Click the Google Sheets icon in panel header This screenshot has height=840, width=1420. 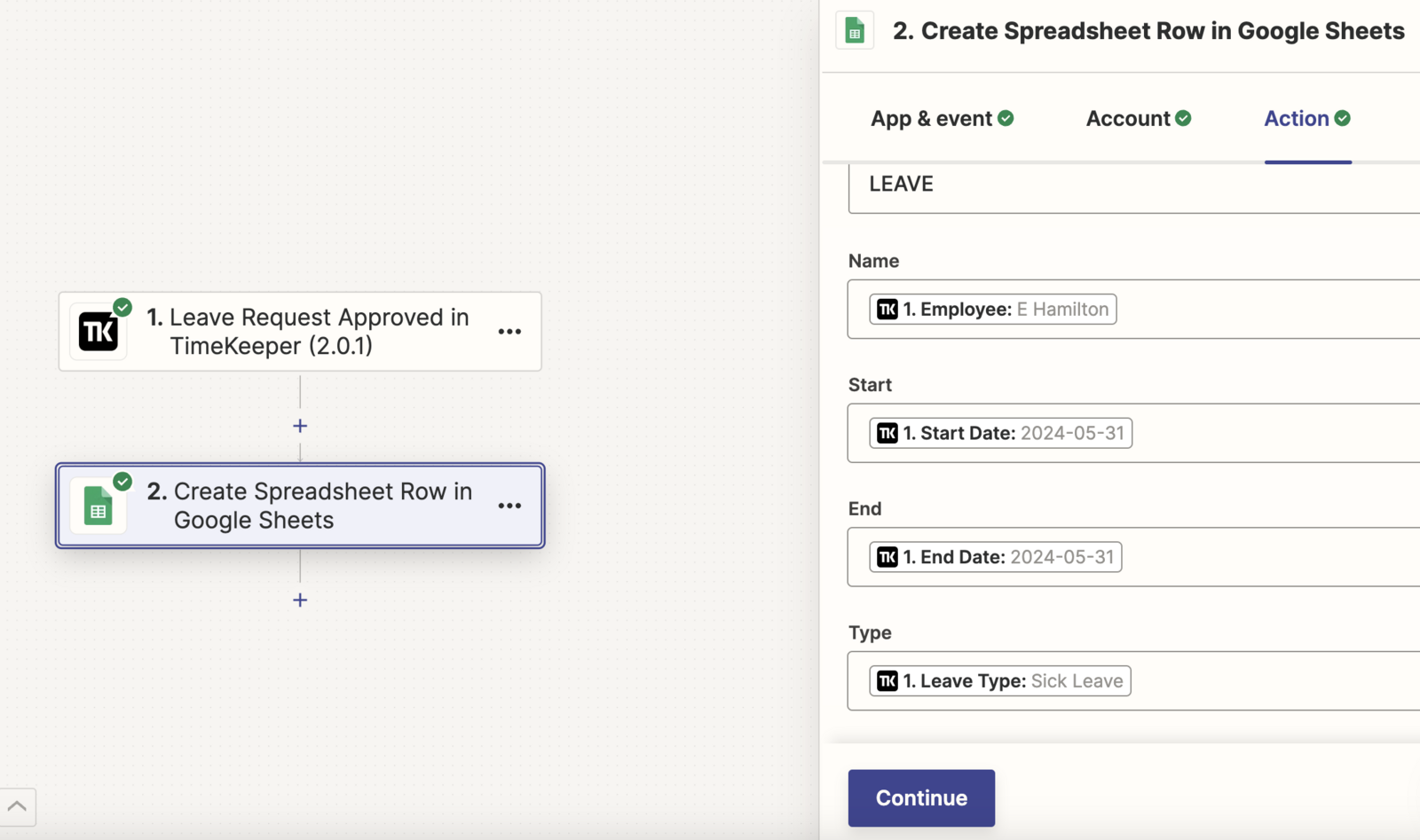point(855,31)
